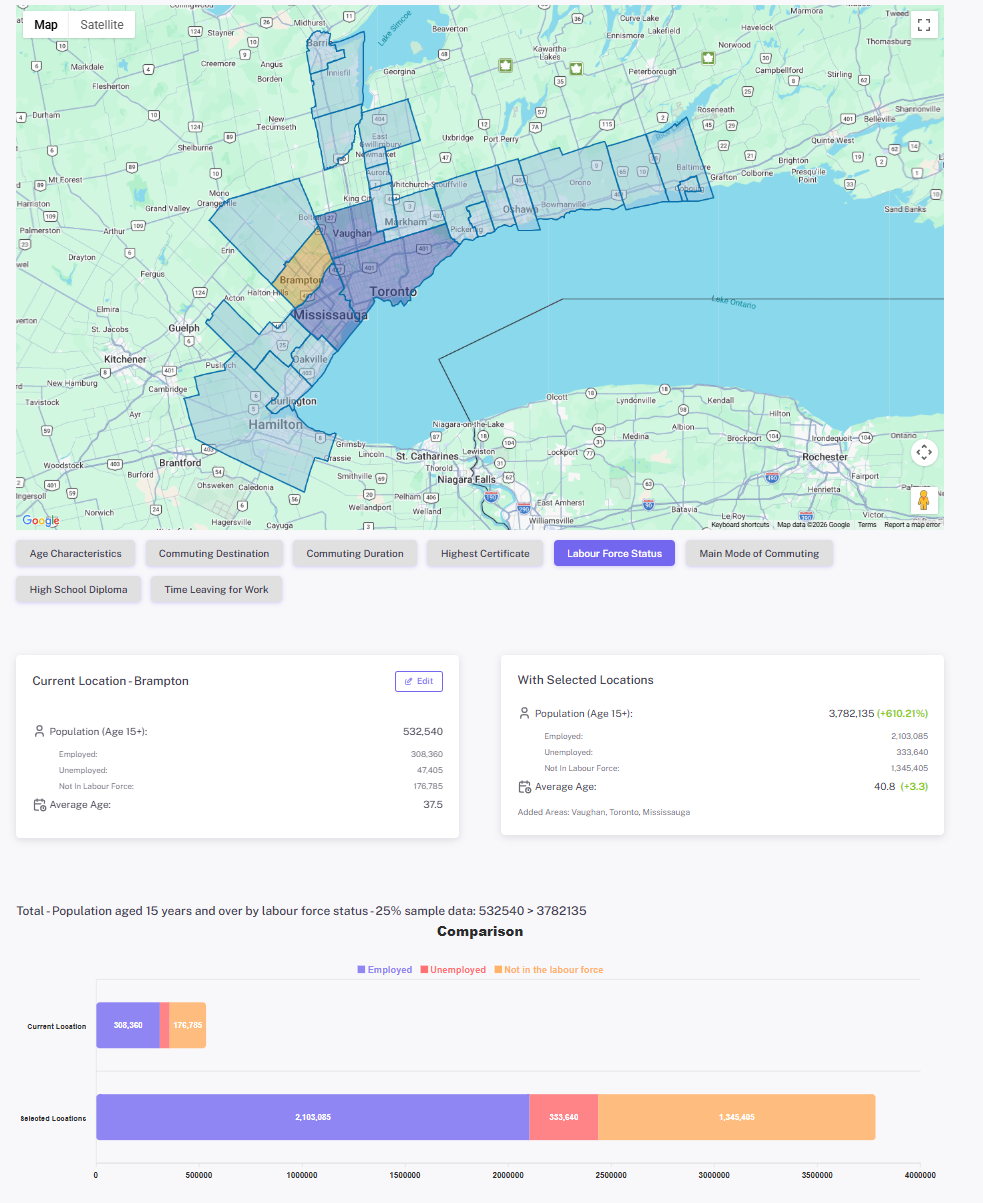
Task: Toggle Unemployed legend series
Action: 453,970
